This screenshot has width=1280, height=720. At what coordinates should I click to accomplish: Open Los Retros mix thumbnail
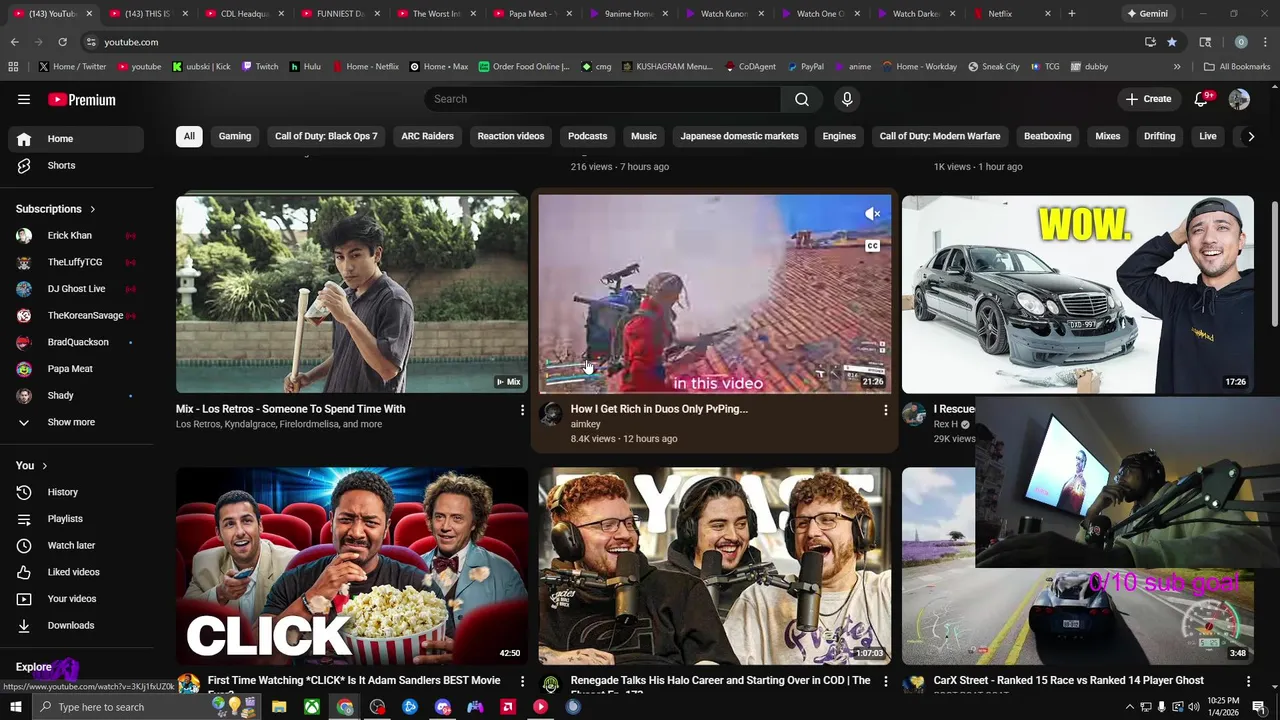click(x=352, y=294)
